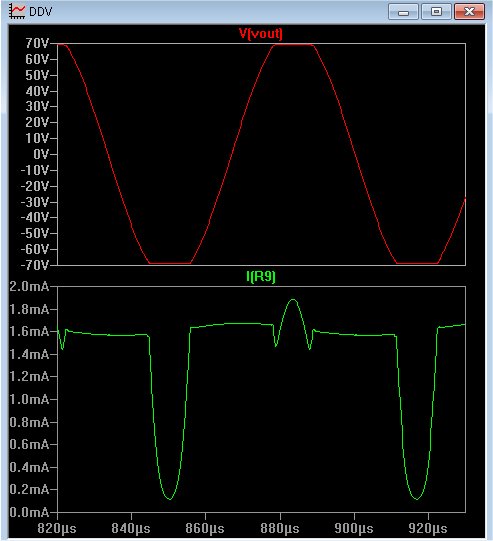Click the DDV waveform window icon
The width and height of the screenshot is (493, 541).
(17, 12)
